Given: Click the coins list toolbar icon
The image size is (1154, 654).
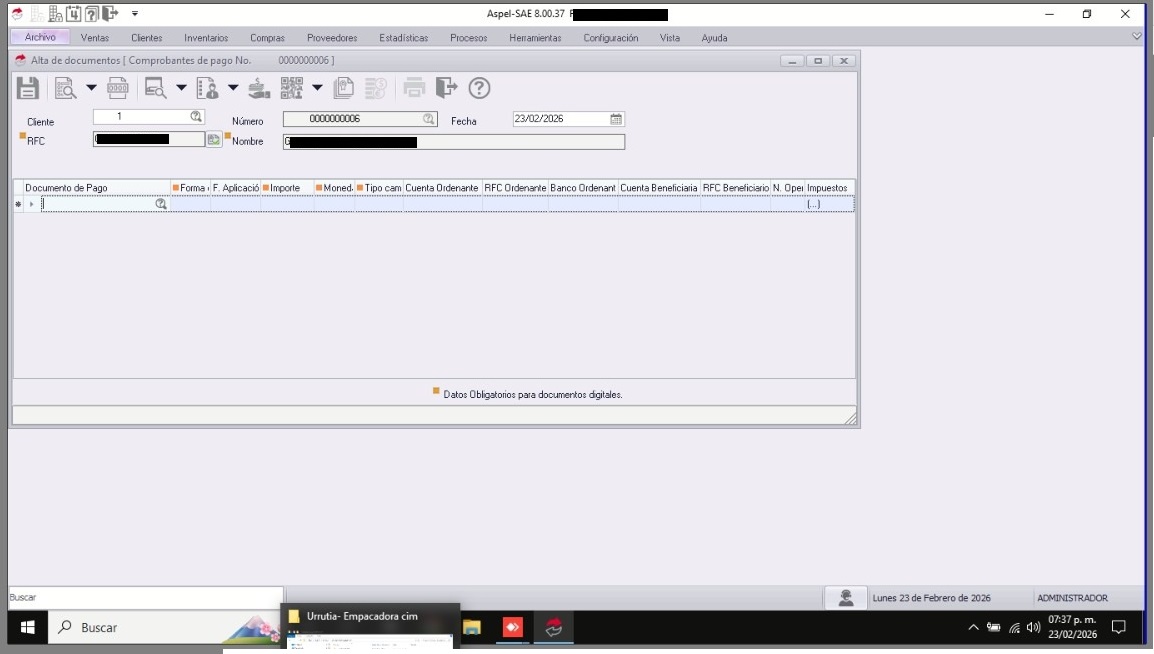Looking at the screenshot, I should (375, 88).
